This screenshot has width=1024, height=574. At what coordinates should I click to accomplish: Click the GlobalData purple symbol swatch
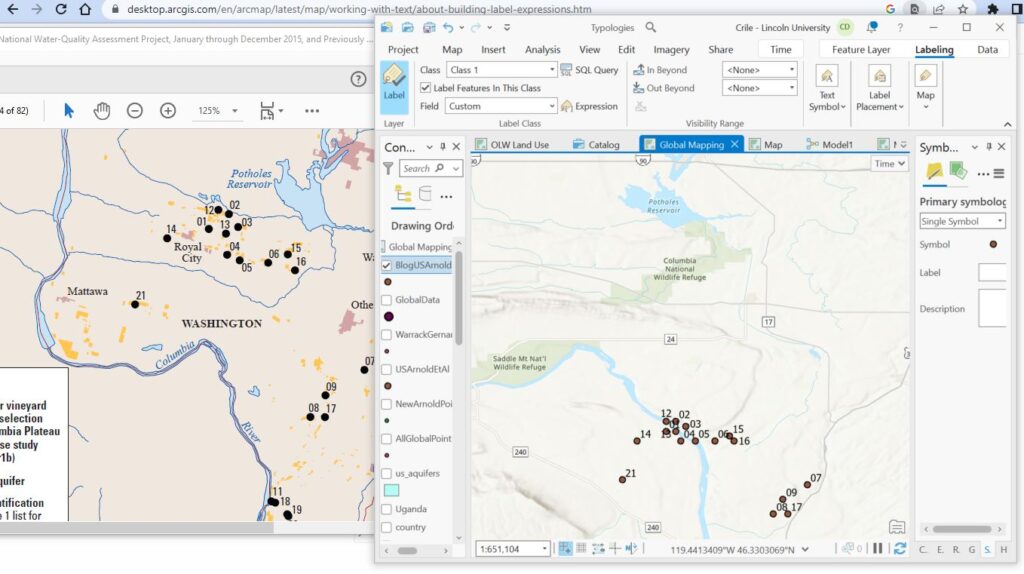(x=389, y=317)
